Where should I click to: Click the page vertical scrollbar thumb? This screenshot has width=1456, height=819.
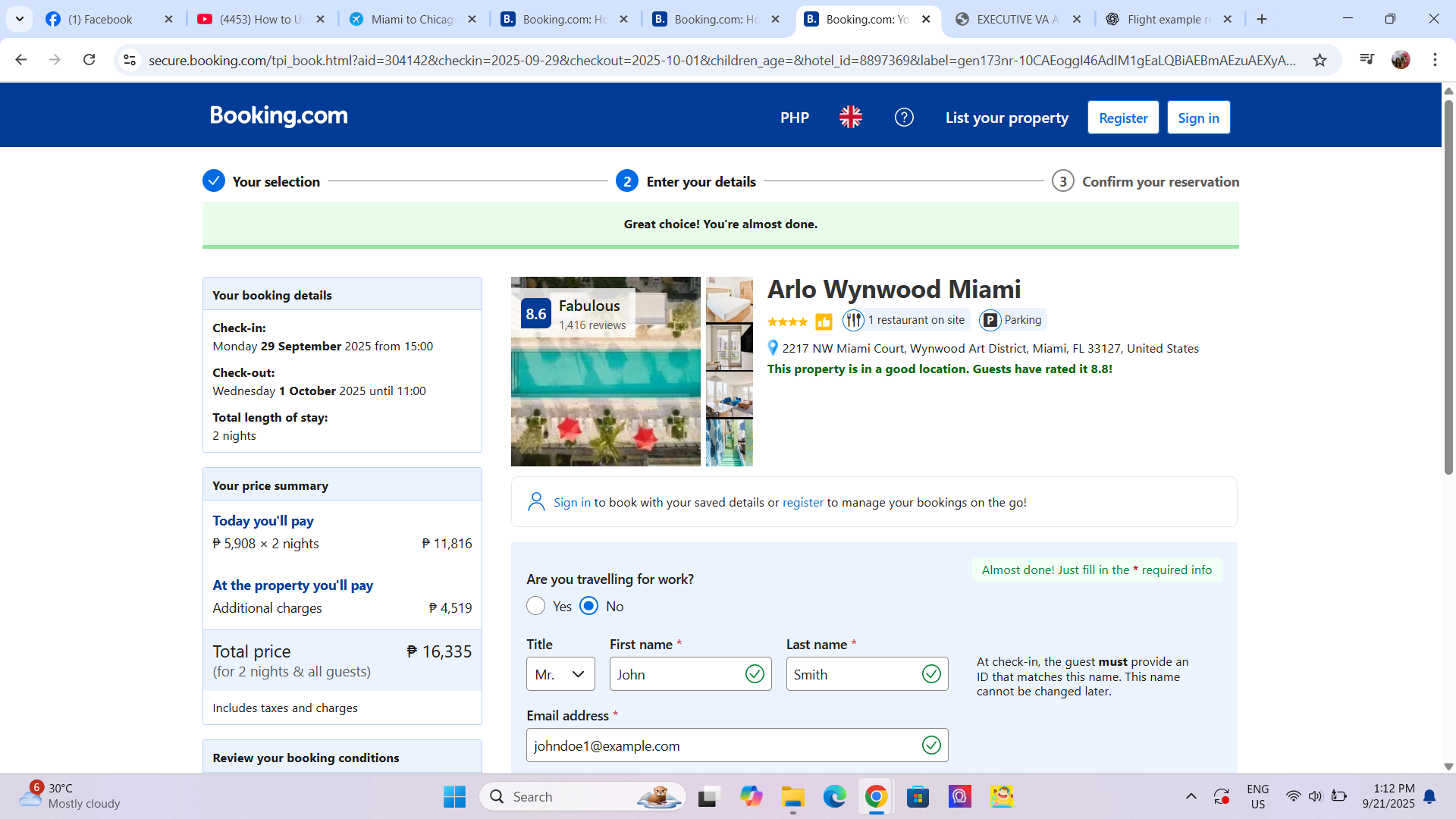(x=1448, y=288)
